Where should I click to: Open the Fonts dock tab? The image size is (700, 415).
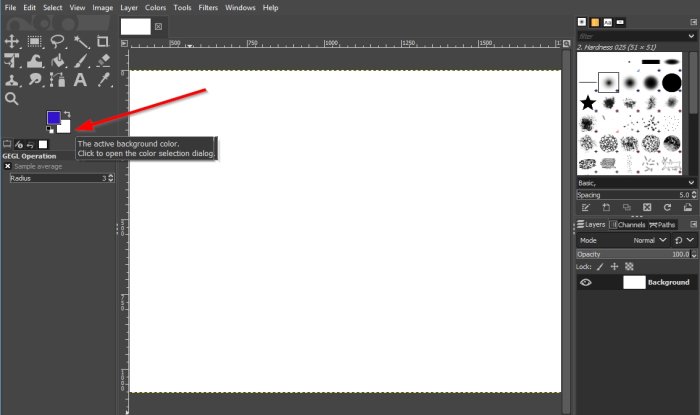point(608,22)
